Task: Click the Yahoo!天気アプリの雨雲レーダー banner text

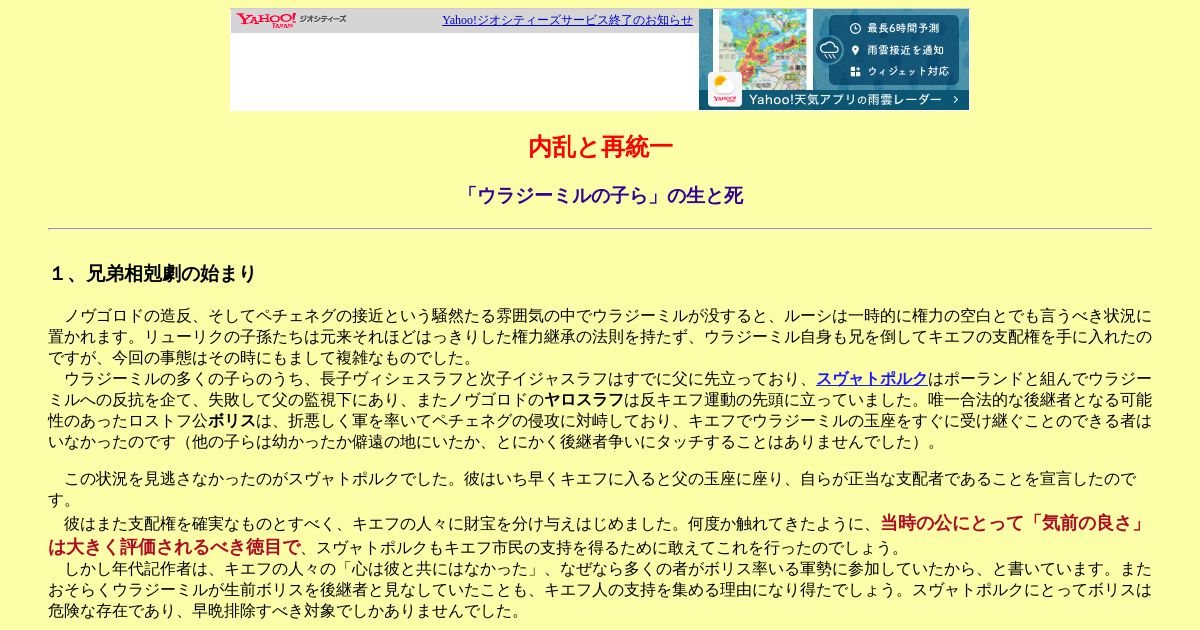Action: tap(845, 99)
